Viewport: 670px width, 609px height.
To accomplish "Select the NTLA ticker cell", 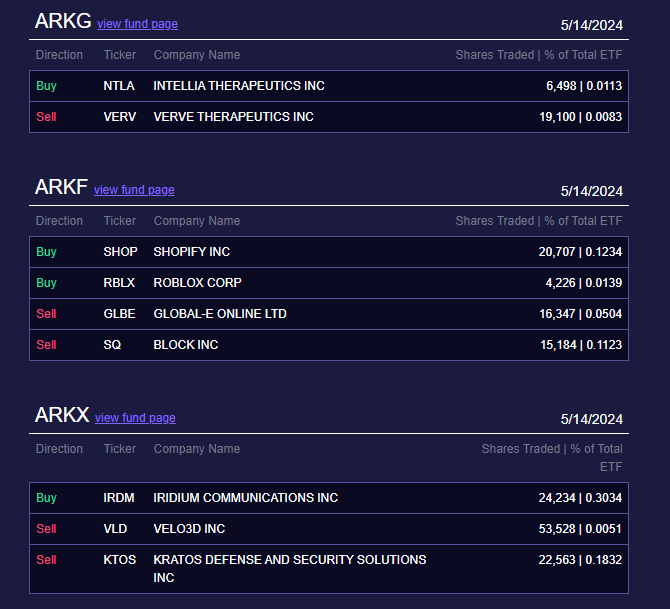I will point(119,86).
